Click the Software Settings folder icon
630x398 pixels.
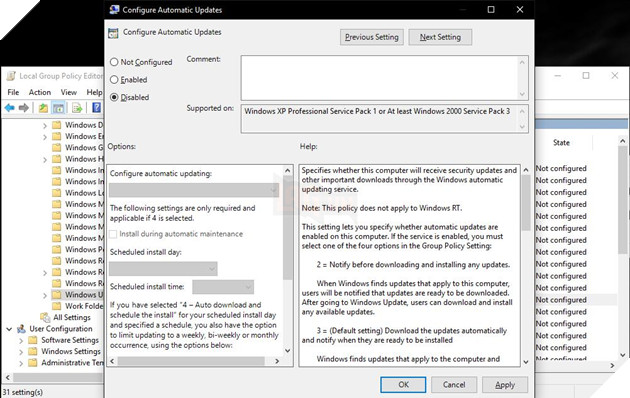(x=33, y=340)
